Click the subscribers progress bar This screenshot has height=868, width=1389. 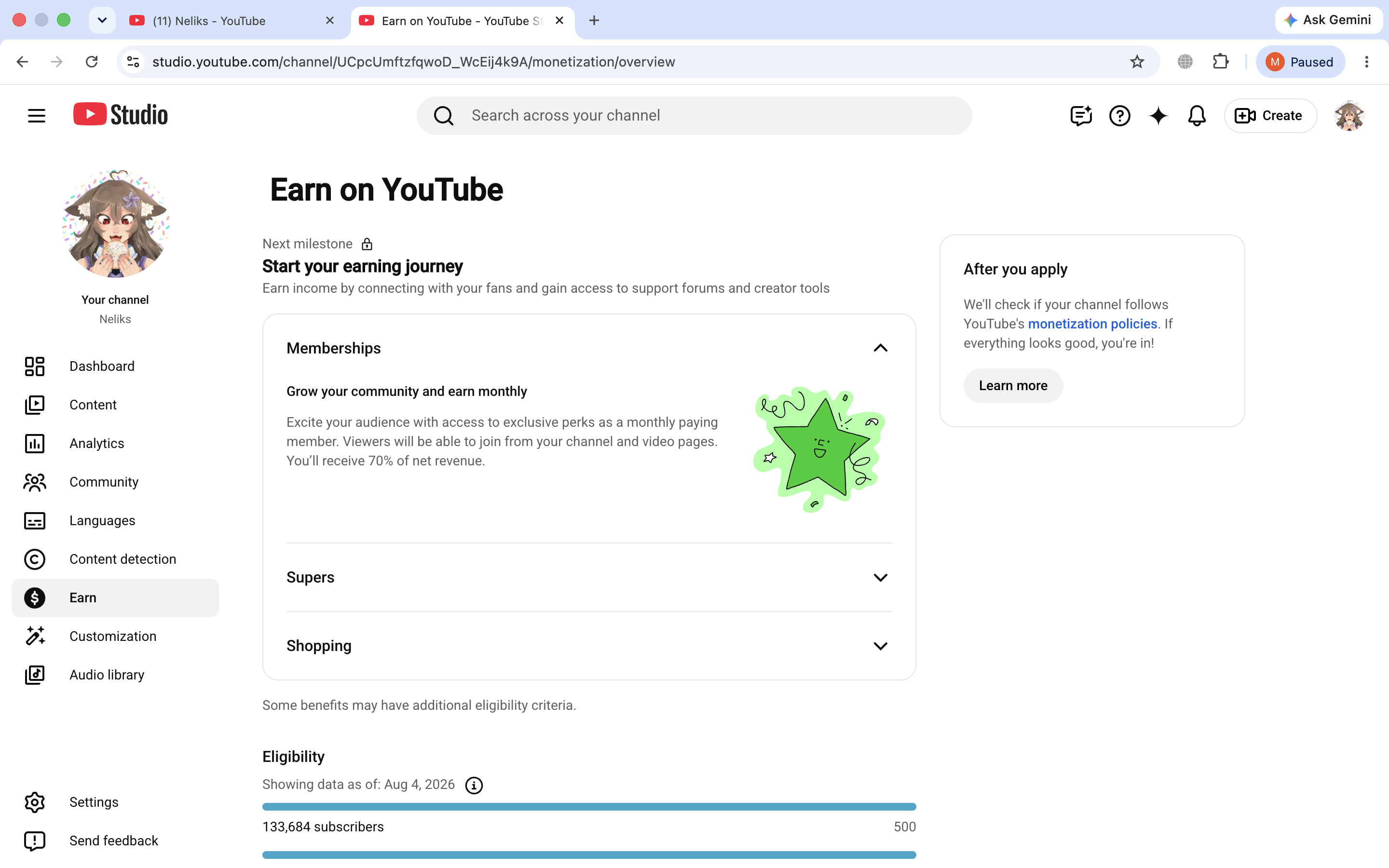[589, 807]
